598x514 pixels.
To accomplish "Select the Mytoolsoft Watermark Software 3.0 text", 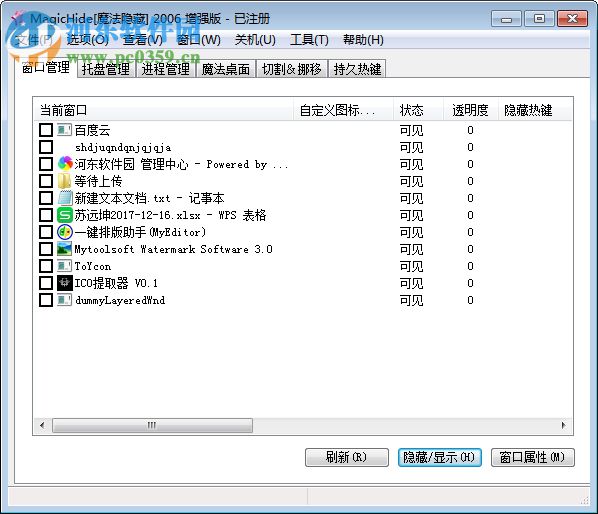I will point(174,249).
